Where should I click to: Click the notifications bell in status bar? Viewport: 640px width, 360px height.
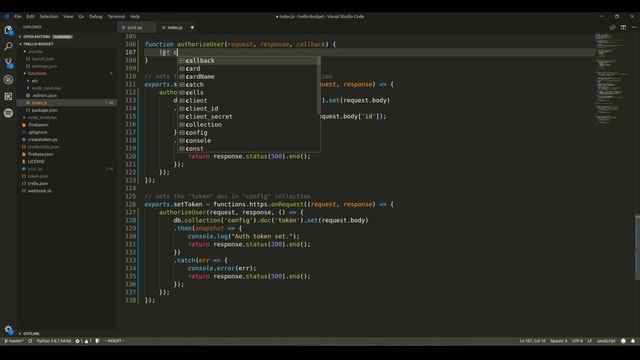(x=633, y=341)
